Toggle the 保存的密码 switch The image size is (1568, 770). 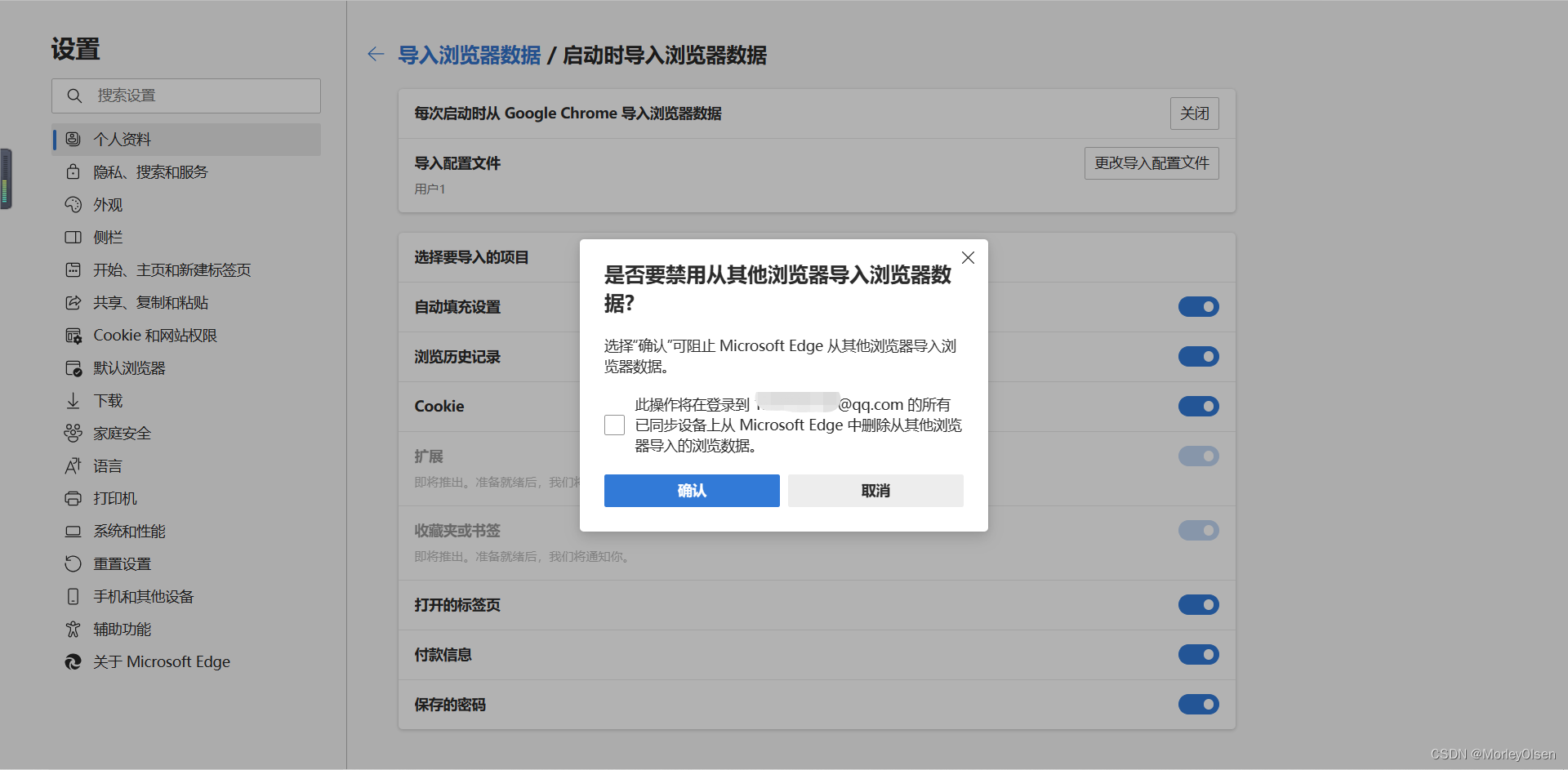pos(1198,705)
